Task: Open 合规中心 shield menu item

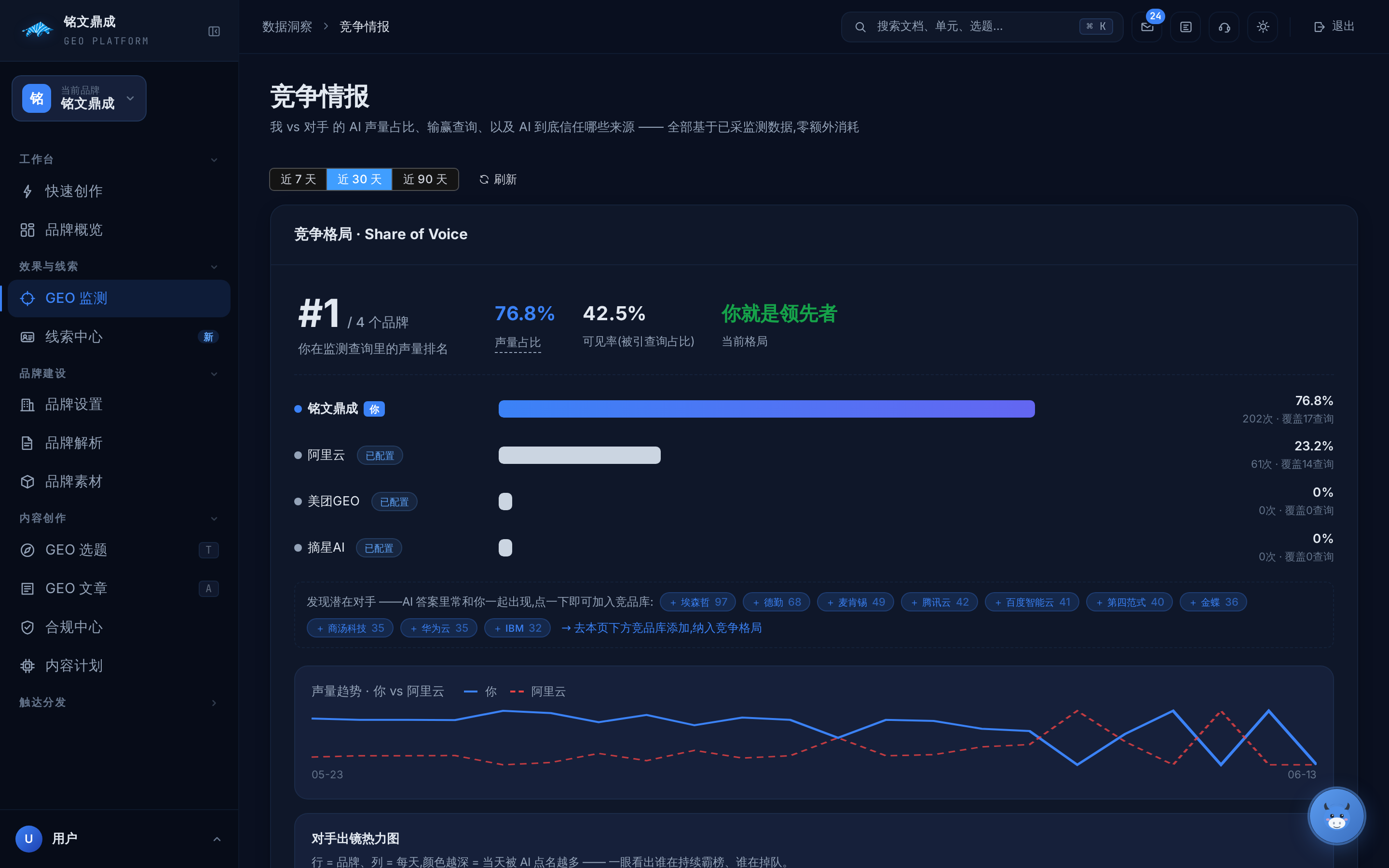Action: point(119,627)
